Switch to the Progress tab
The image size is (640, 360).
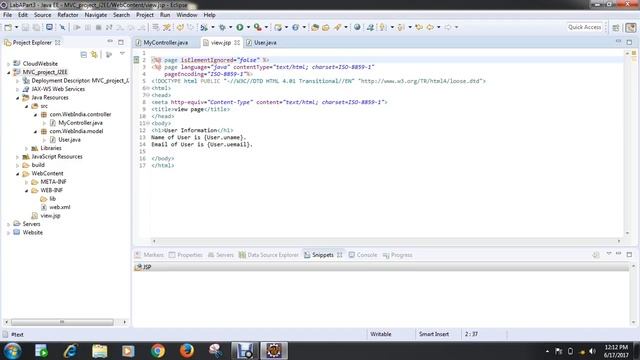[398, 255]
